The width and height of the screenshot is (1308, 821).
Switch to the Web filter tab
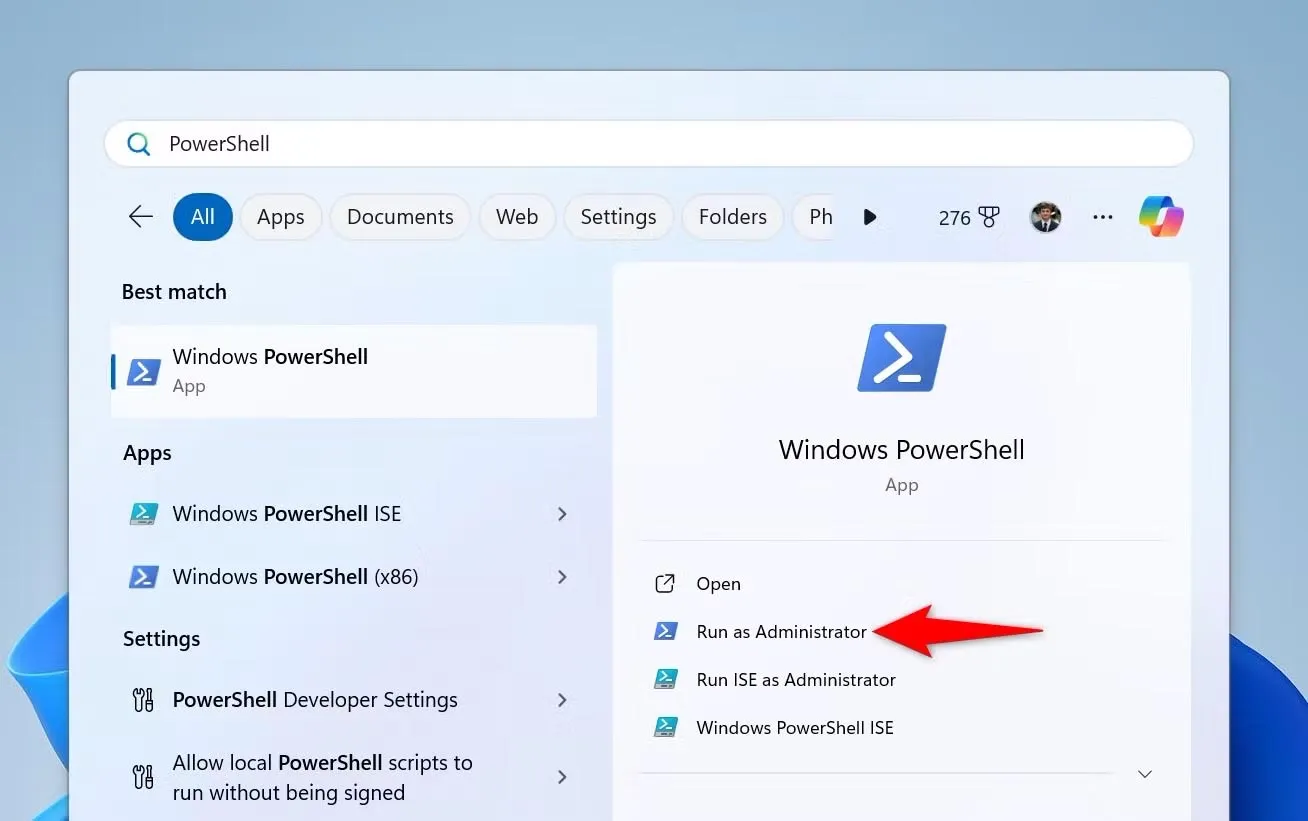[517, 217]
